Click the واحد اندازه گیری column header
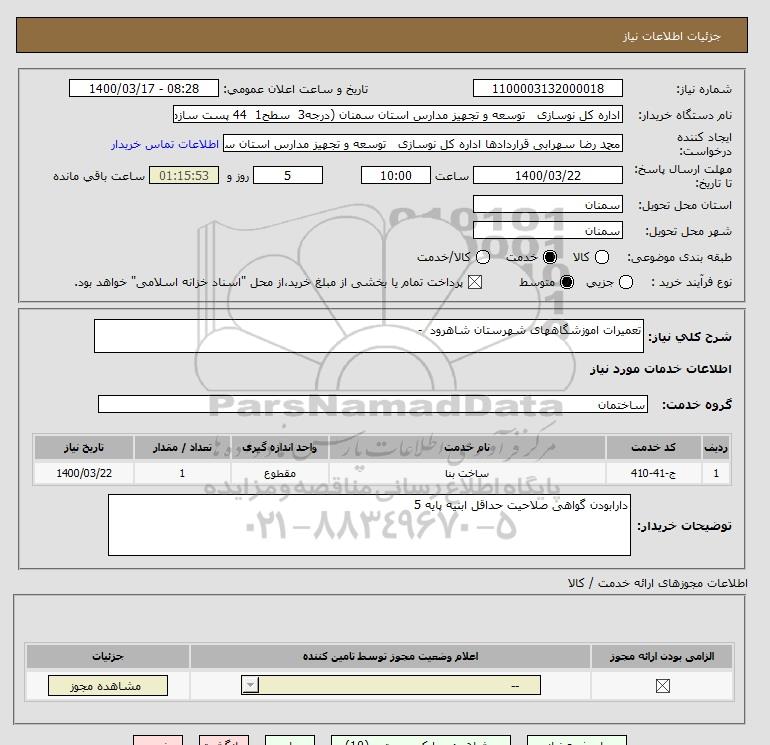The height and width of the screenshot is (745, 770). (279, 447)
